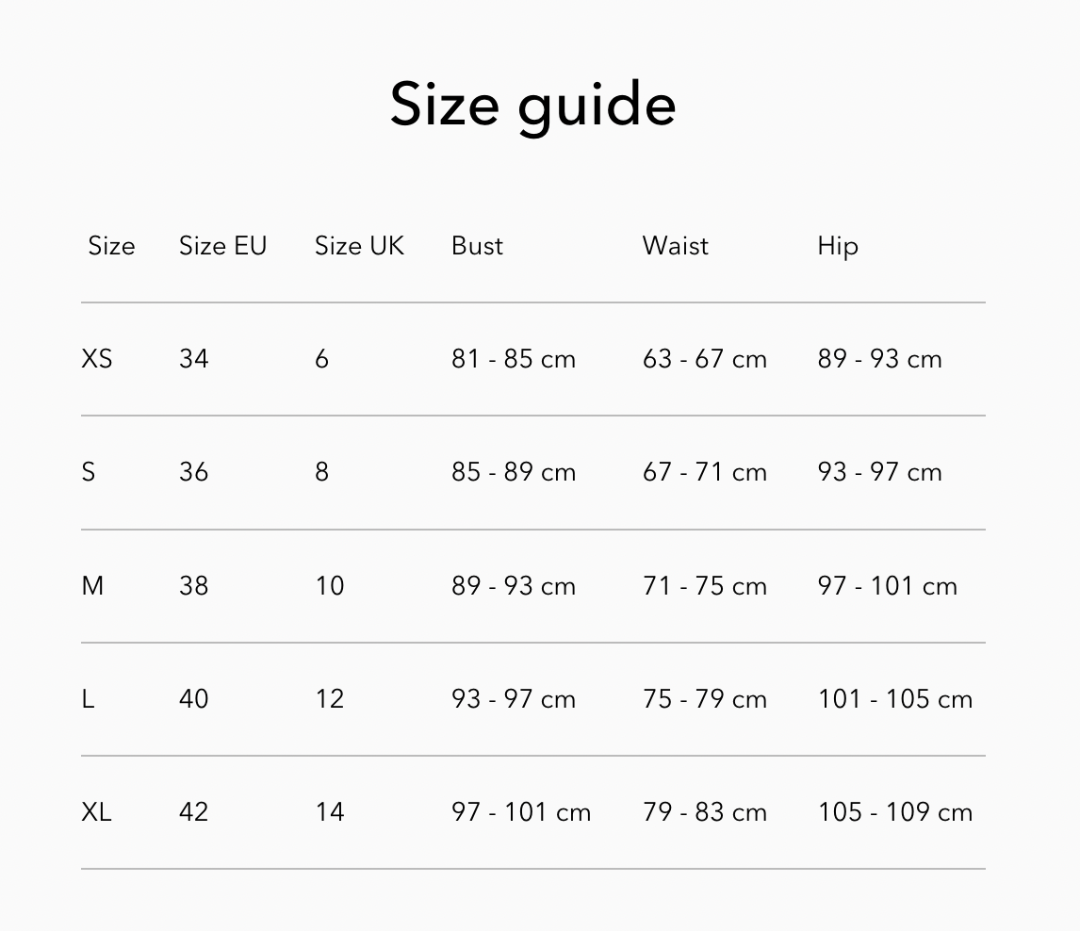
Task: Select the M size row label
Action: 92,586
